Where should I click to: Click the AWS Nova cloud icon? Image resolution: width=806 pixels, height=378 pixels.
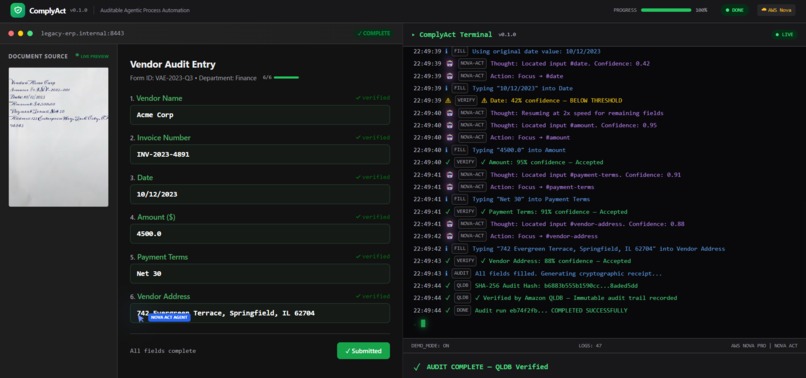[x=764, y=10]
